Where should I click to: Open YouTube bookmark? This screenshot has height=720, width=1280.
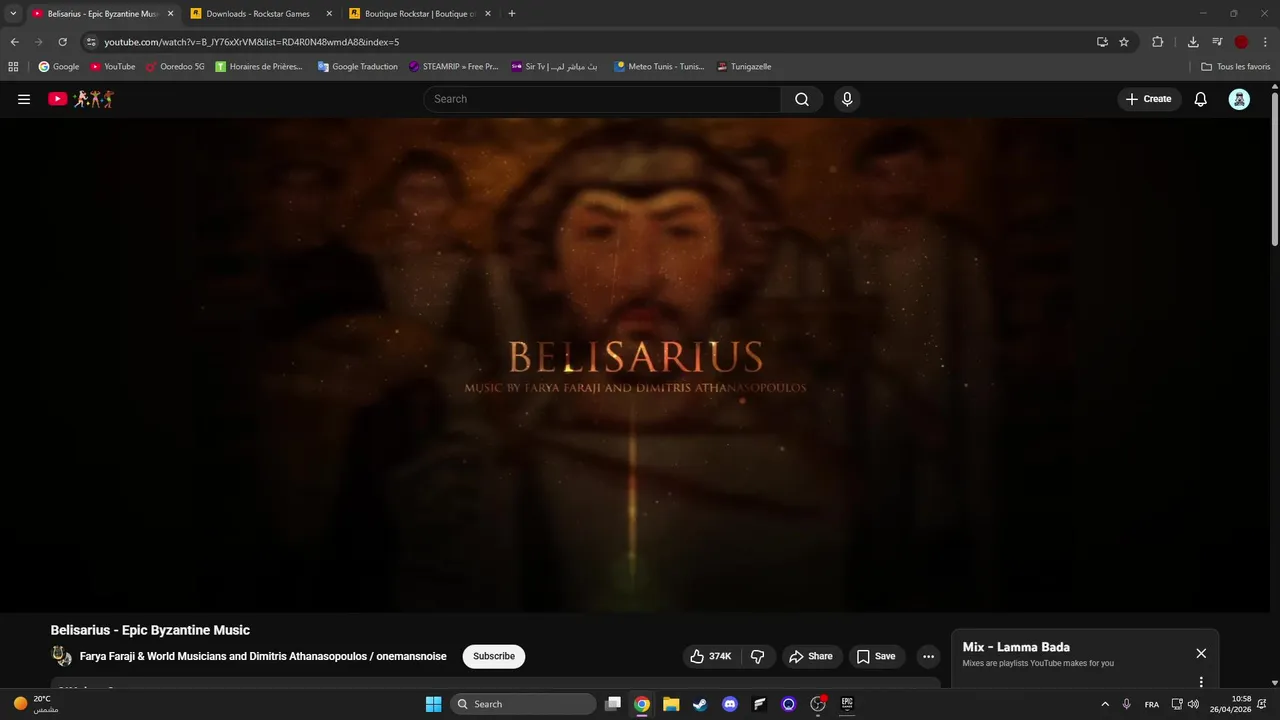click(112, 67)
